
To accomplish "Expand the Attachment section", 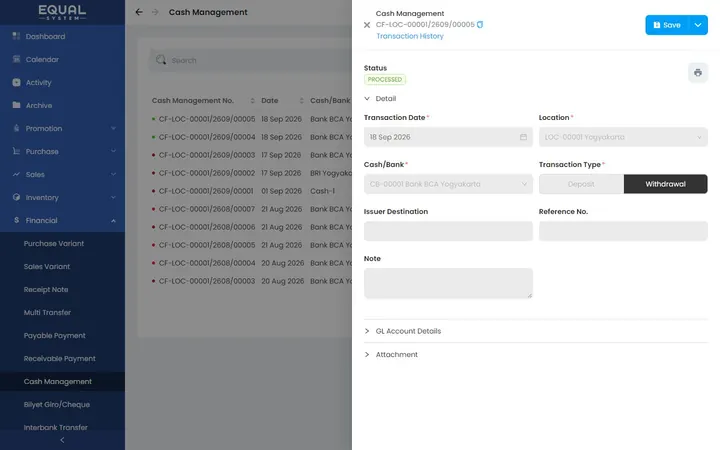I will (x=367, y=354).
